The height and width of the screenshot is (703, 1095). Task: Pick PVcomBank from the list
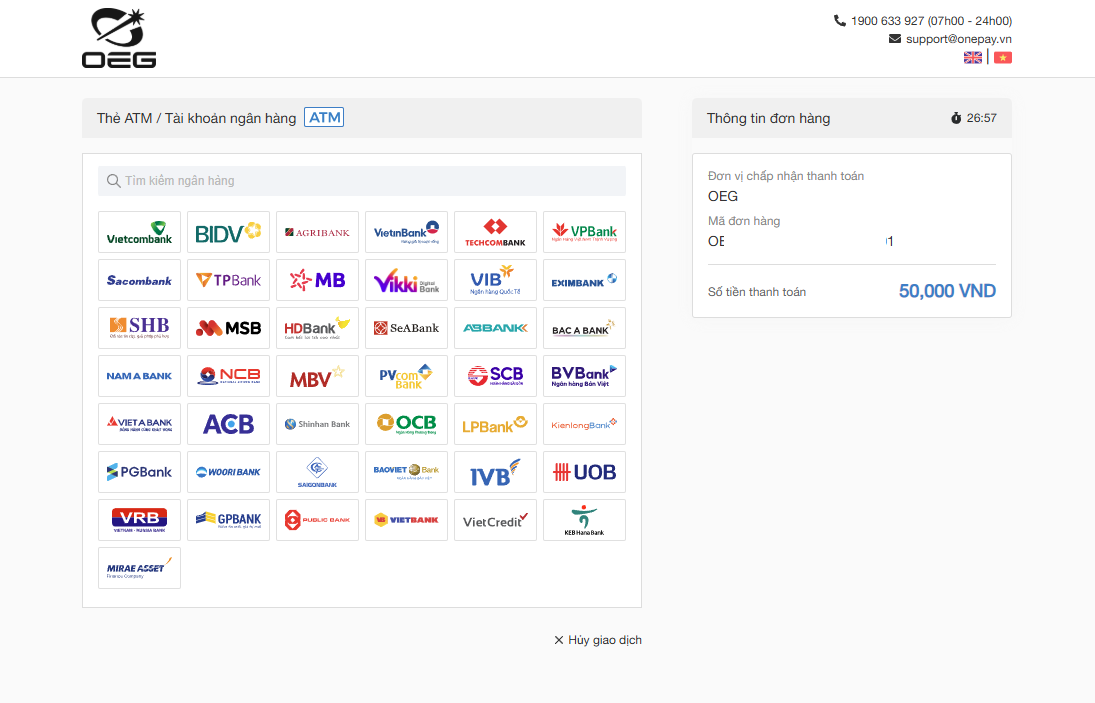(x=406, y=376)
